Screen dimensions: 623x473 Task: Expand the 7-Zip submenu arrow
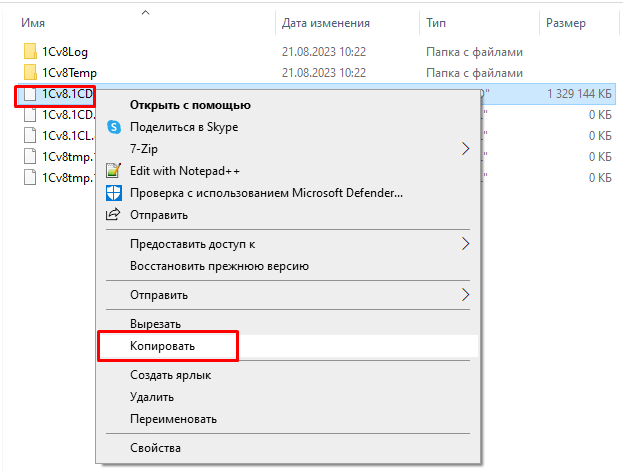click(x=465, y=149)
